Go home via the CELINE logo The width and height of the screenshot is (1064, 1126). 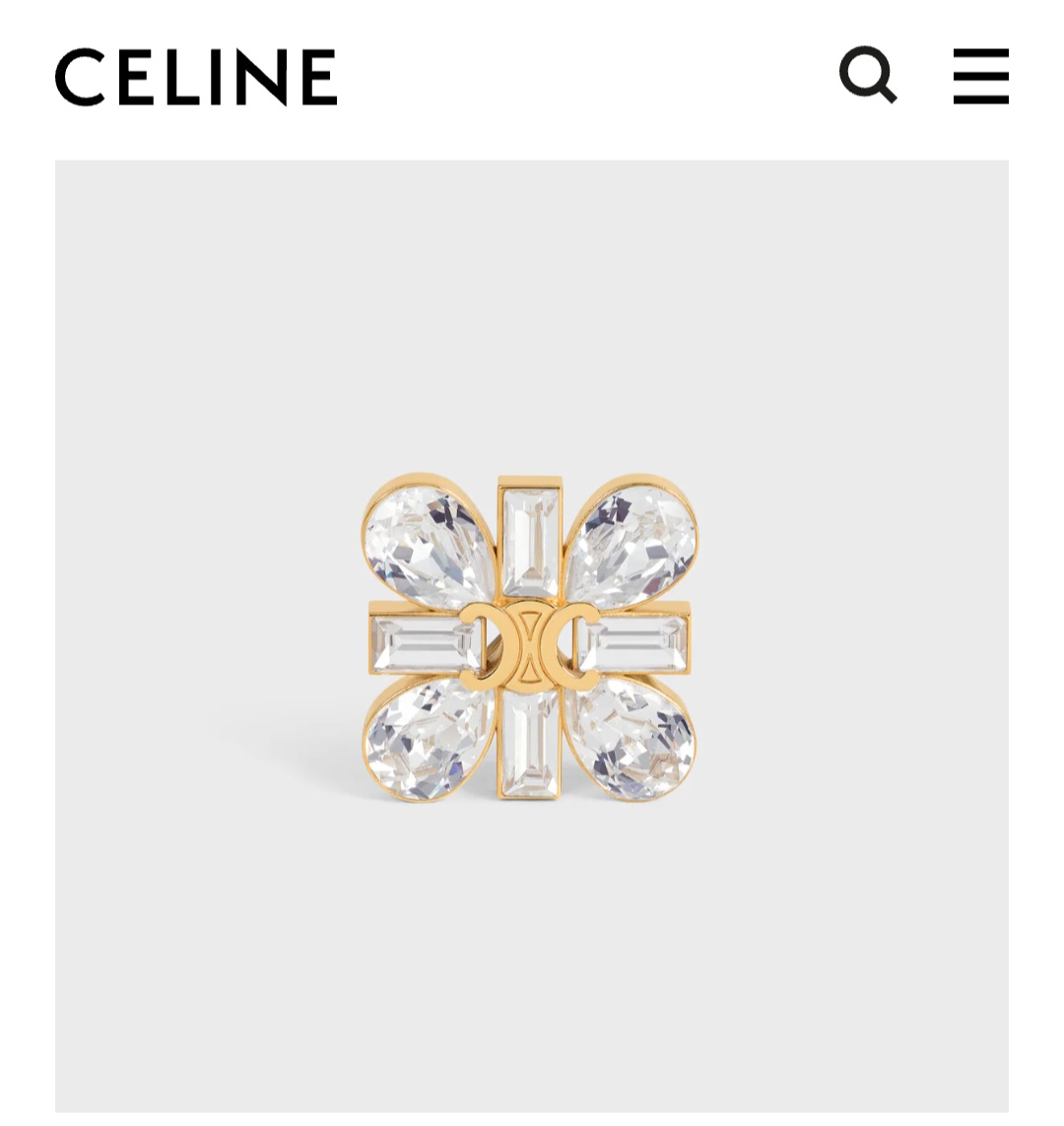[x=196, y=77]
